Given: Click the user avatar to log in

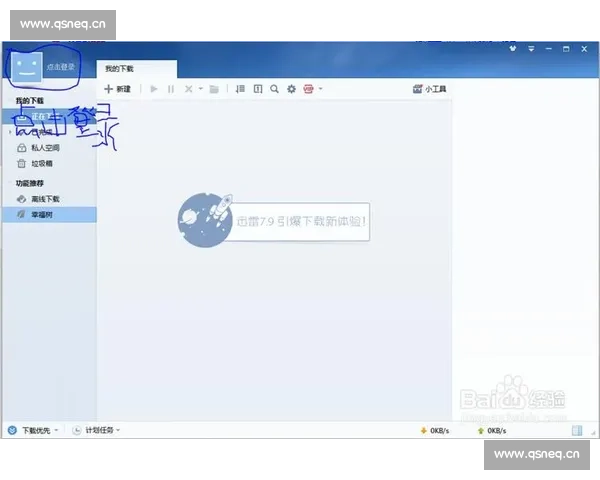Looking at the screenshot, I should click(x=27, y=66).
